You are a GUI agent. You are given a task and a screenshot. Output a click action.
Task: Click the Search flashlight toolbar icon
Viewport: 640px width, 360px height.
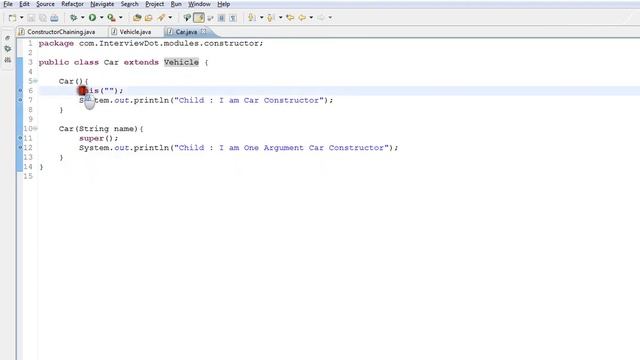[161, 18]
